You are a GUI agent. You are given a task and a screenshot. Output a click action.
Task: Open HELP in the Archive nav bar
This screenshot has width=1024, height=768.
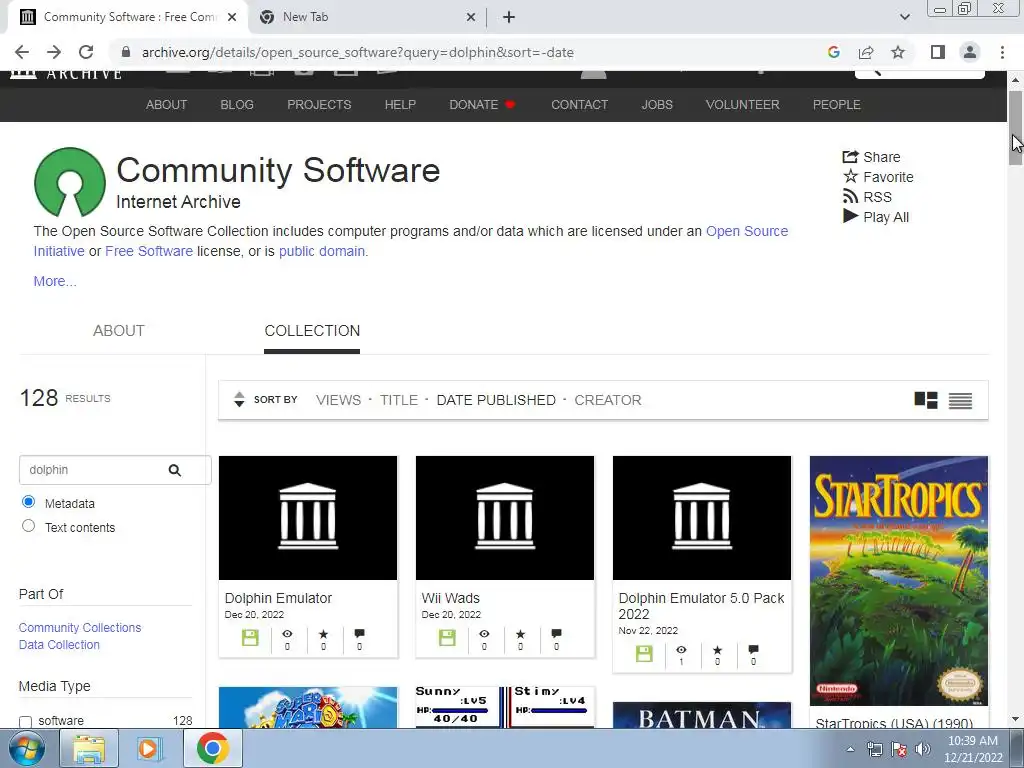[x=400, y=104]
